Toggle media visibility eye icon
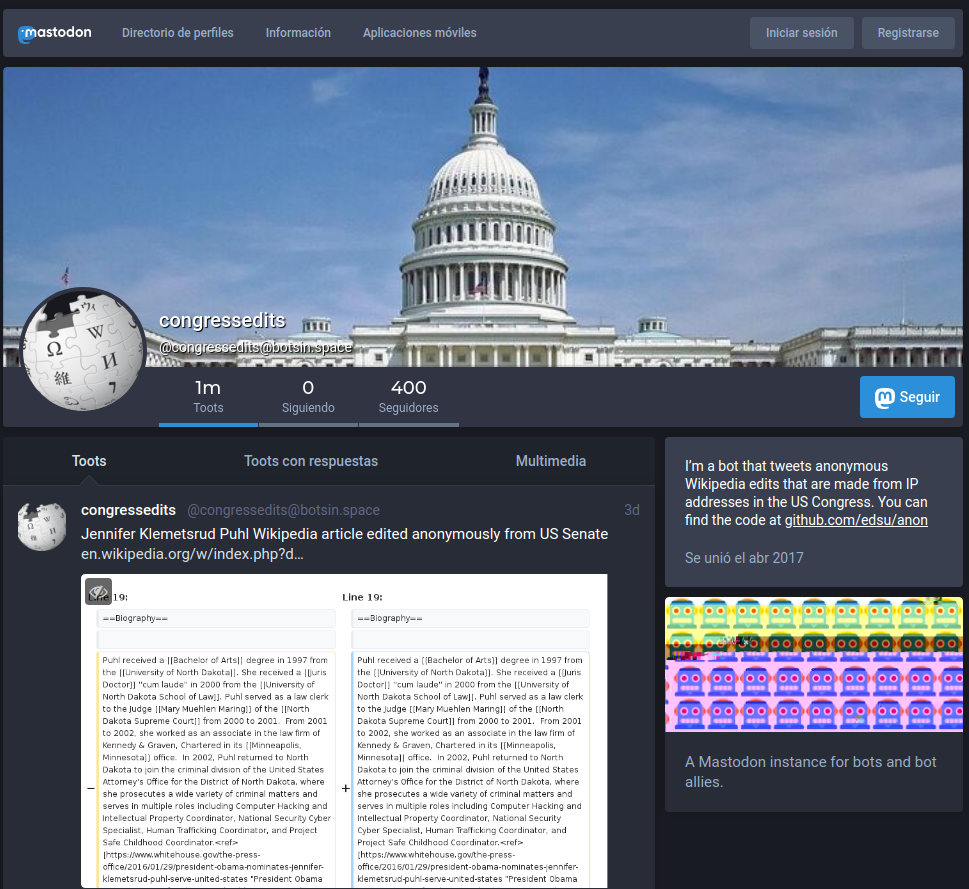The width and height of the screenshot is (969, 889). 98,592
